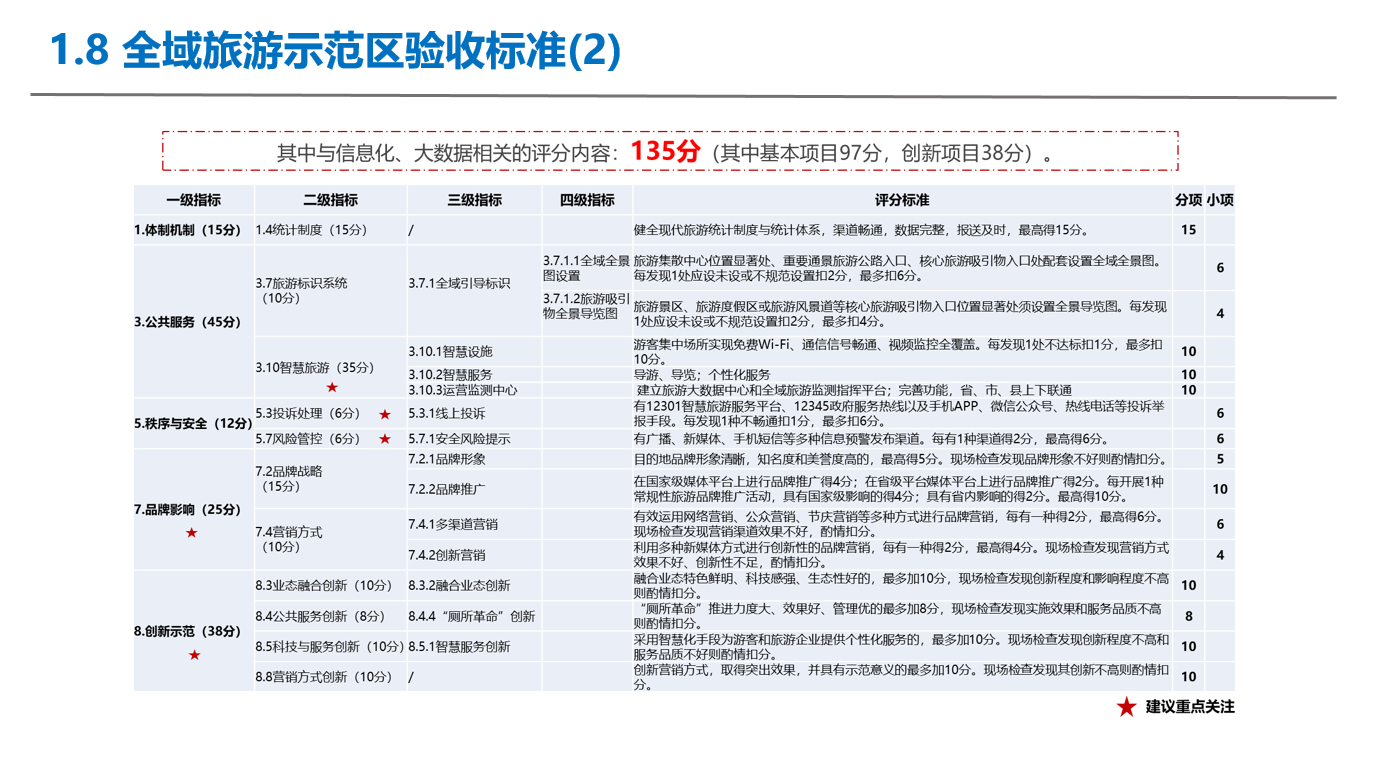
Task: Click the 分项 value 8 in 厕所革命 row
Action: pos(1188,616)
